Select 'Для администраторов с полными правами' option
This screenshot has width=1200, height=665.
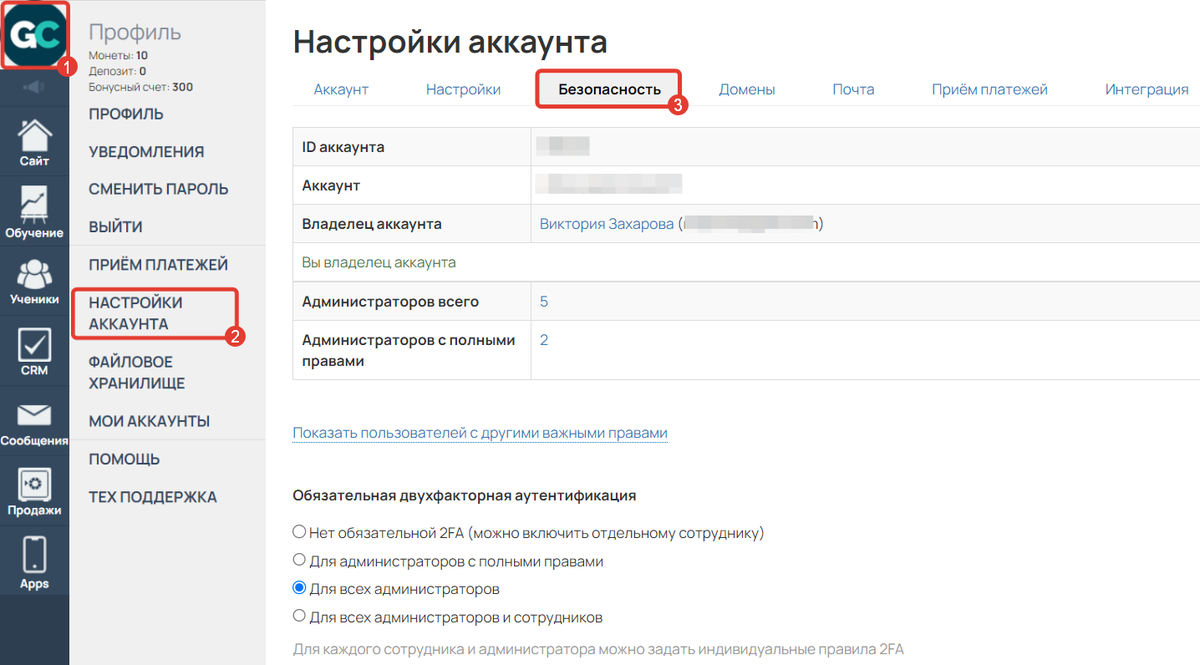[299, 561]
